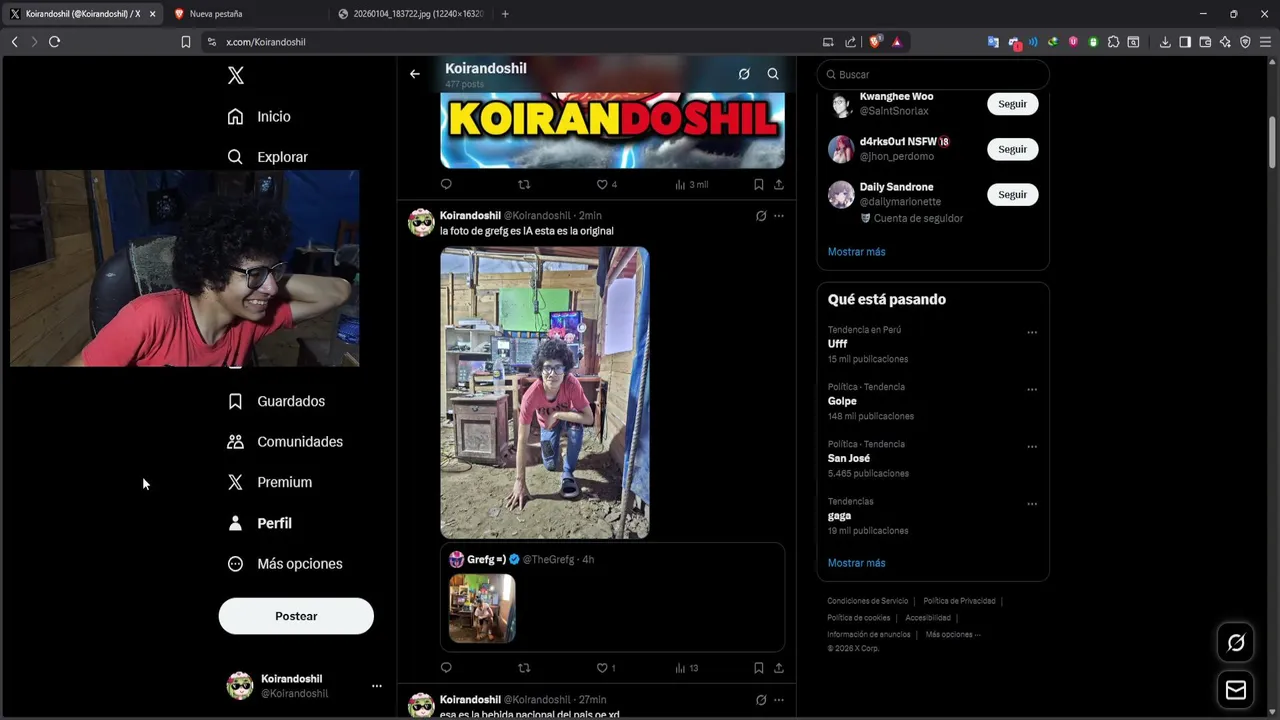
Task: Like the post with 4 likes
Action: tap(606, 184)
